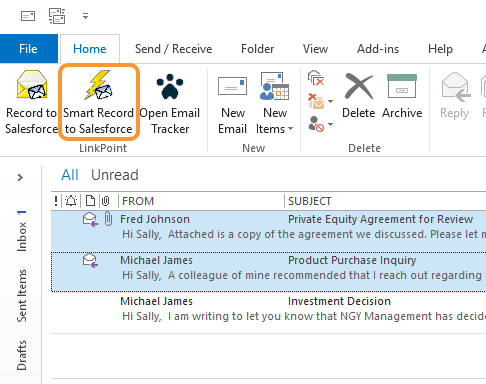
Task: Click Ignore conversation icon
Action: pos(316,78)
